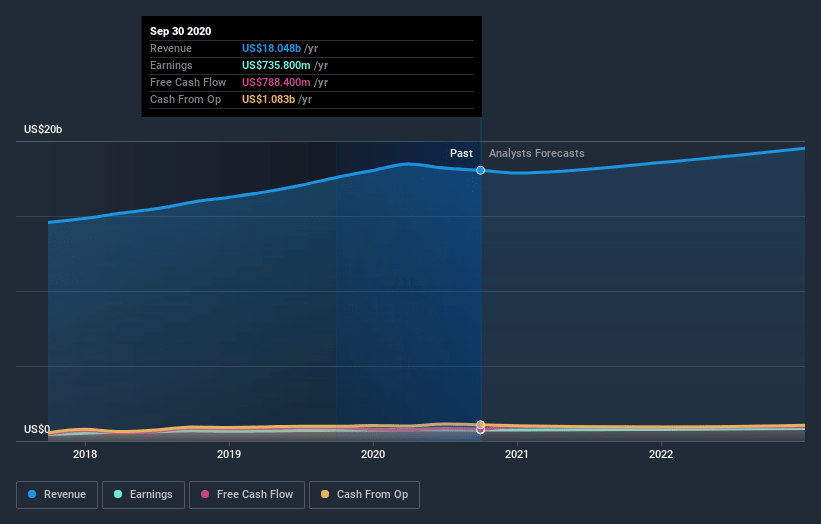Click the US$735.800m earnings value
821x524 pixels.
[x=276, y=65]
